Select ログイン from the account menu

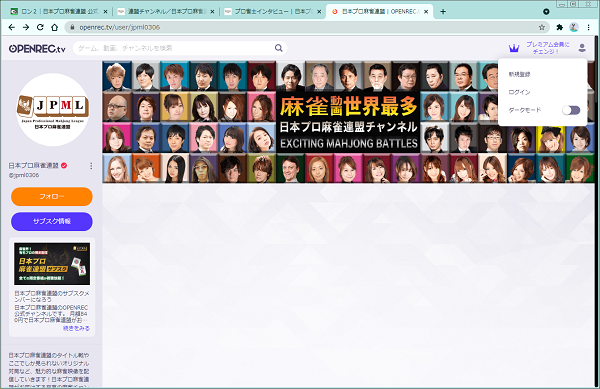click(x=519, y=92)
